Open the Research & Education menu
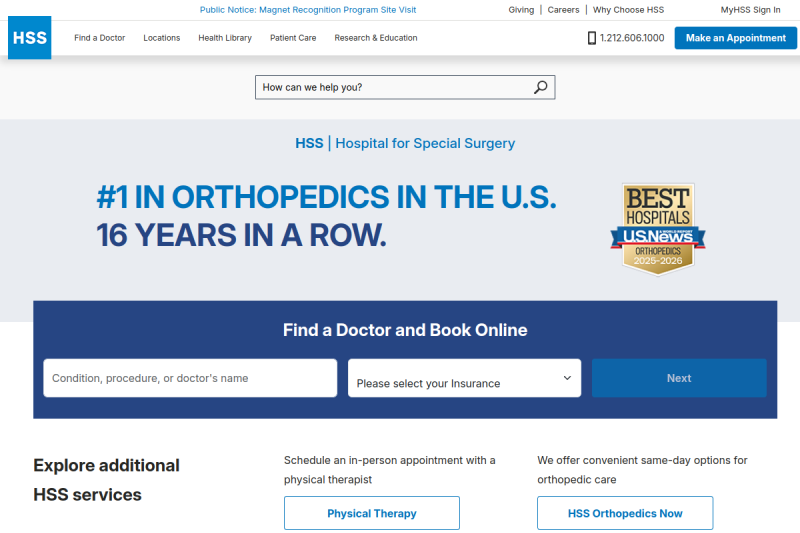This screenshot has width=800, height=533. tap(376, 38)
